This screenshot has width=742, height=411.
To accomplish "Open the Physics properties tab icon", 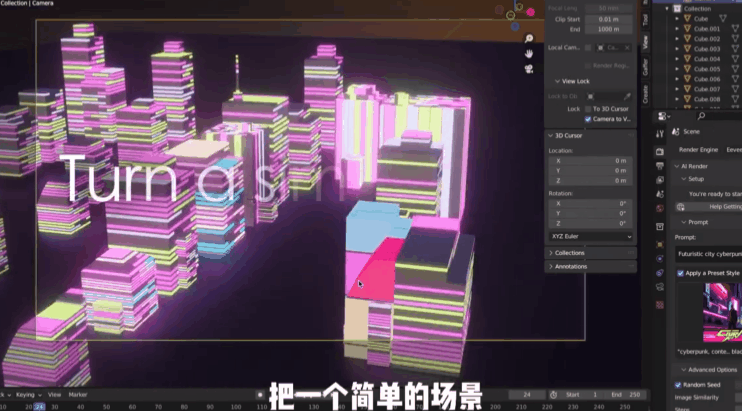I will pyautogui.click(x=660, y=259).
